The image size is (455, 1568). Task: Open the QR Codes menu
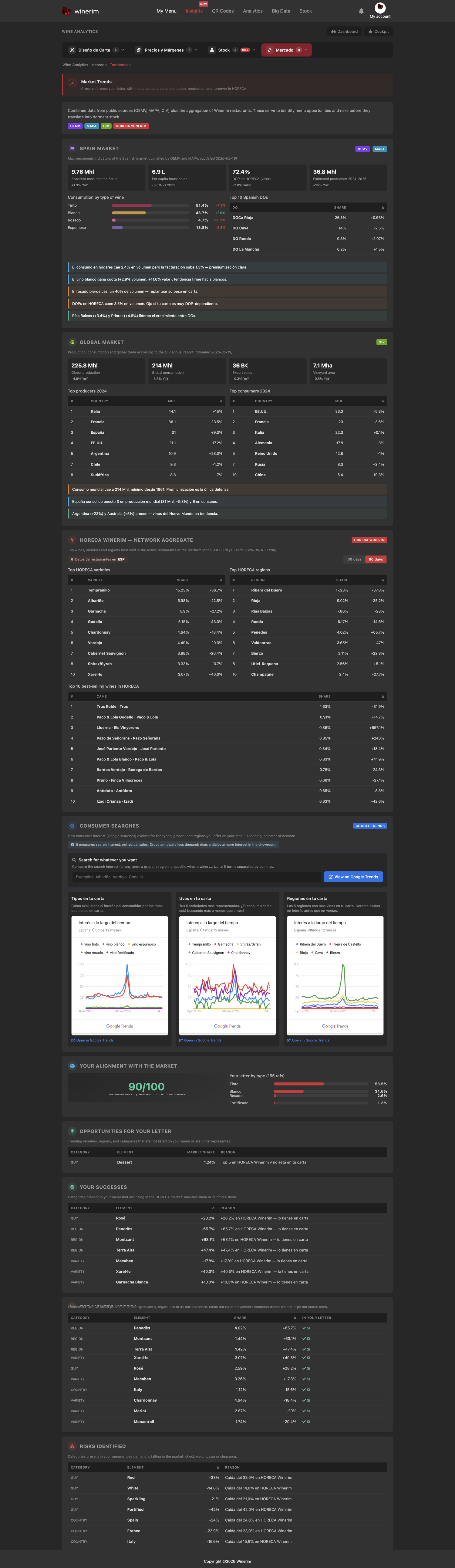[223, 11]
